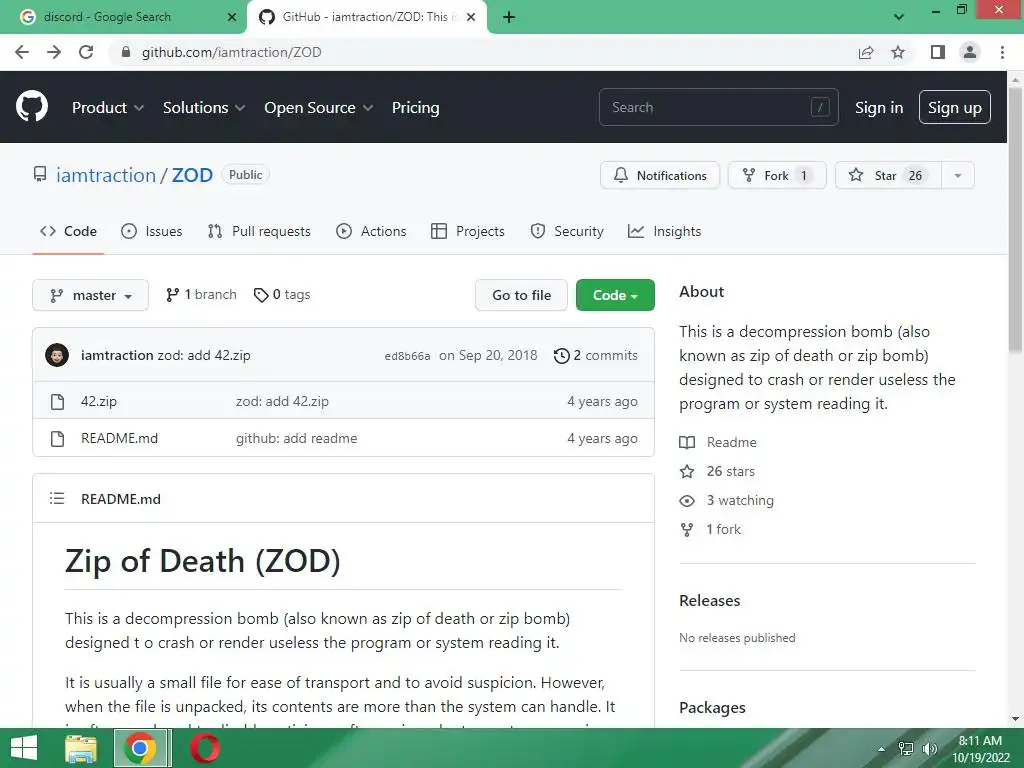
Task: Click the Sign up button
Action: point(955,107)
